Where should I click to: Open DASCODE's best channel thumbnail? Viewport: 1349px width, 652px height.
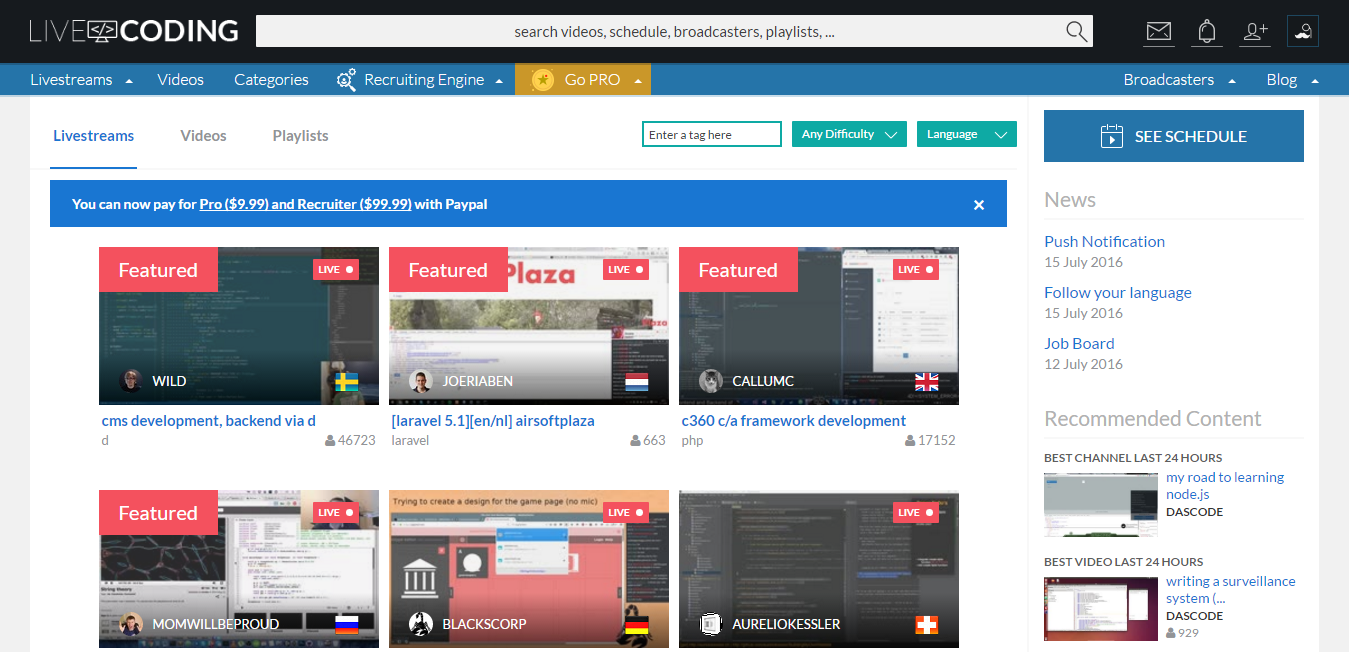click(x=1100, y=505)
